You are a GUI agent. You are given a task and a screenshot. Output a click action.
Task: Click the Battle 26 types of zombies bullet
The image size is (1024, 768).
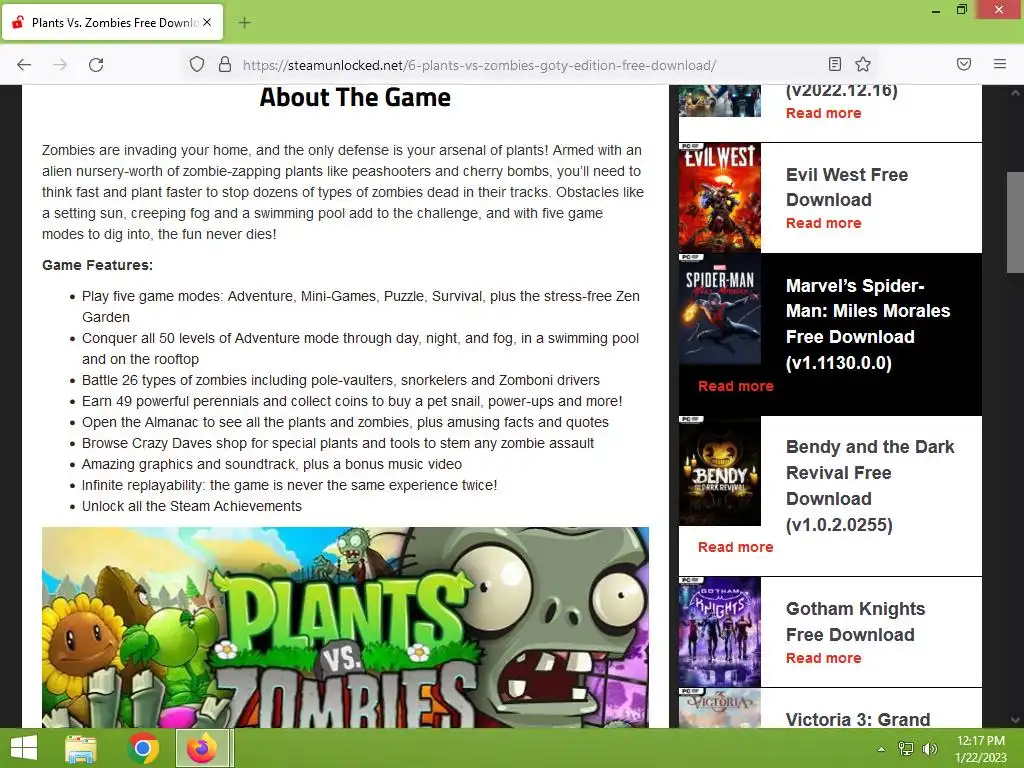point(340,380)
